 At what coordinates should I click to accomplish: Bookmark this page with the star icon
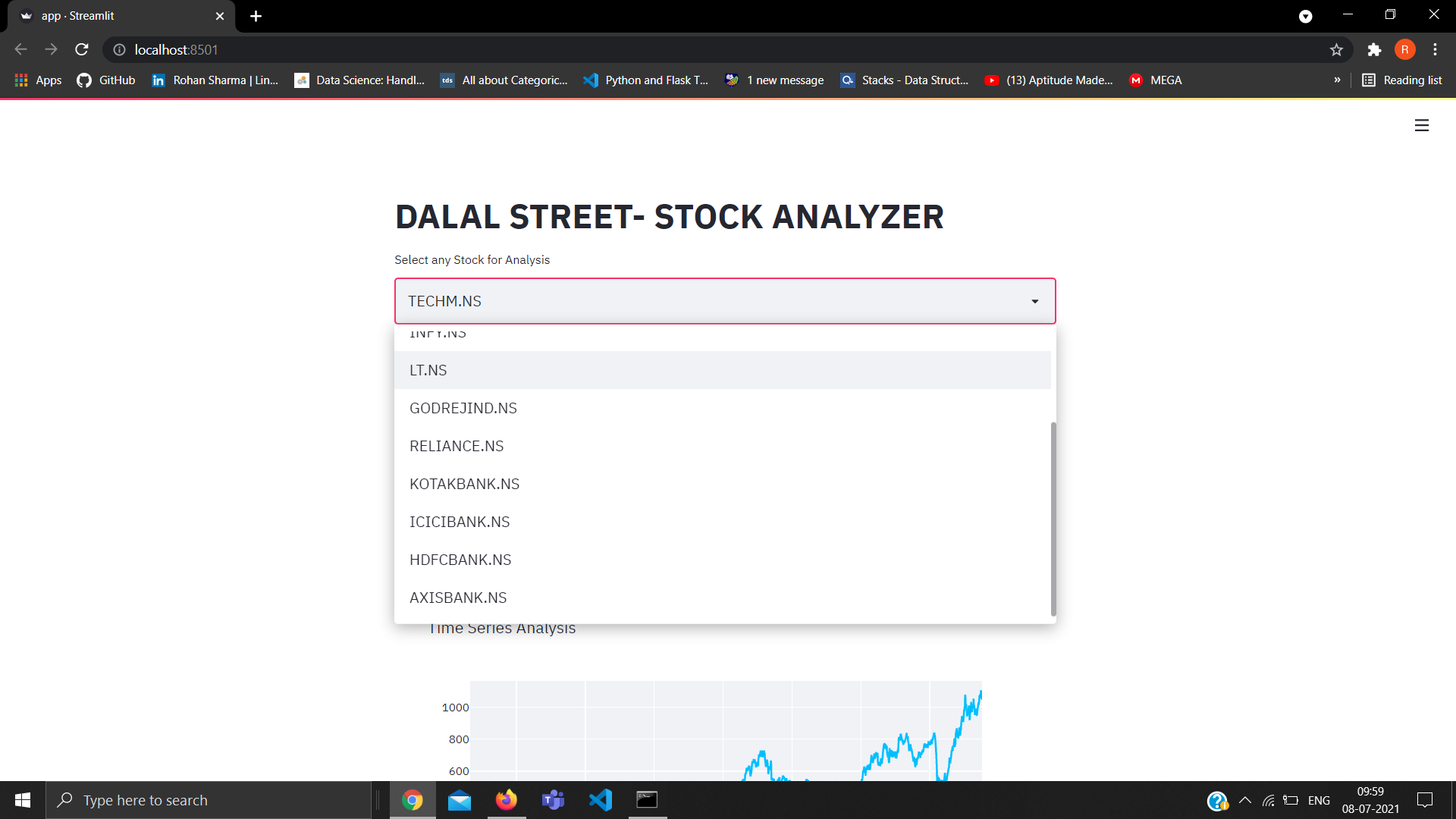tap(1336, 49)
